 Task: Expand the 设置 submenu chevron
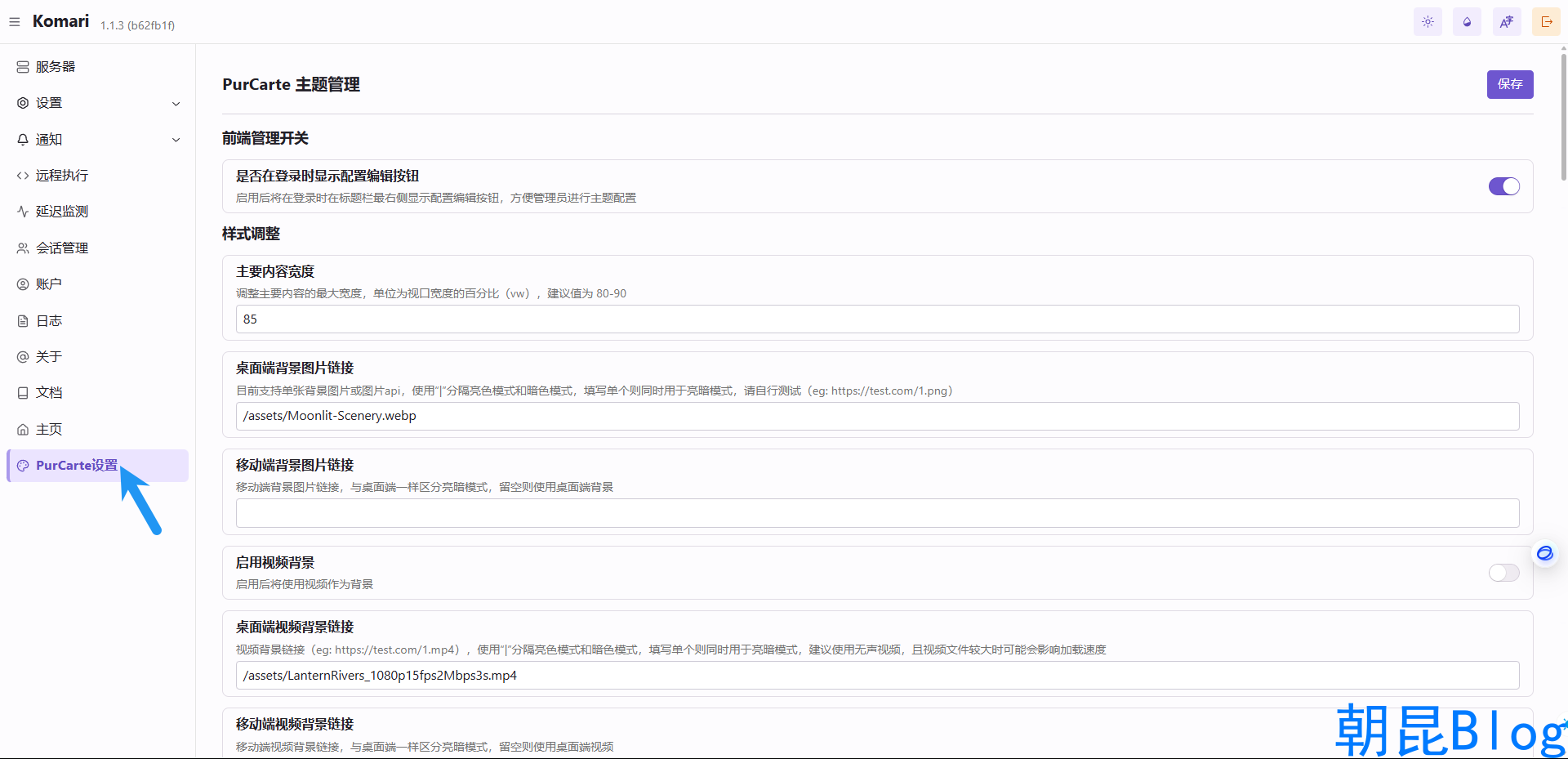176,104
